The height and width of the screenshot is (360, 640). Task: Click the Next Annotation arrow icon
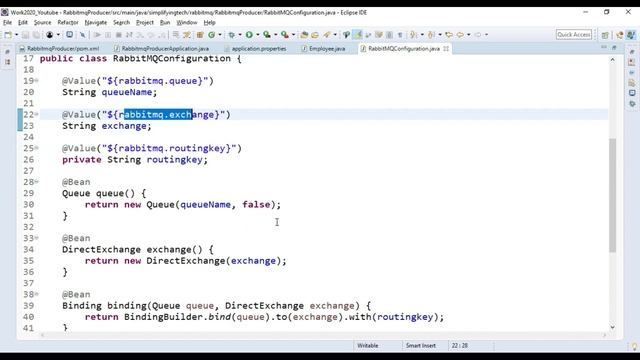[x=413, y=35]
